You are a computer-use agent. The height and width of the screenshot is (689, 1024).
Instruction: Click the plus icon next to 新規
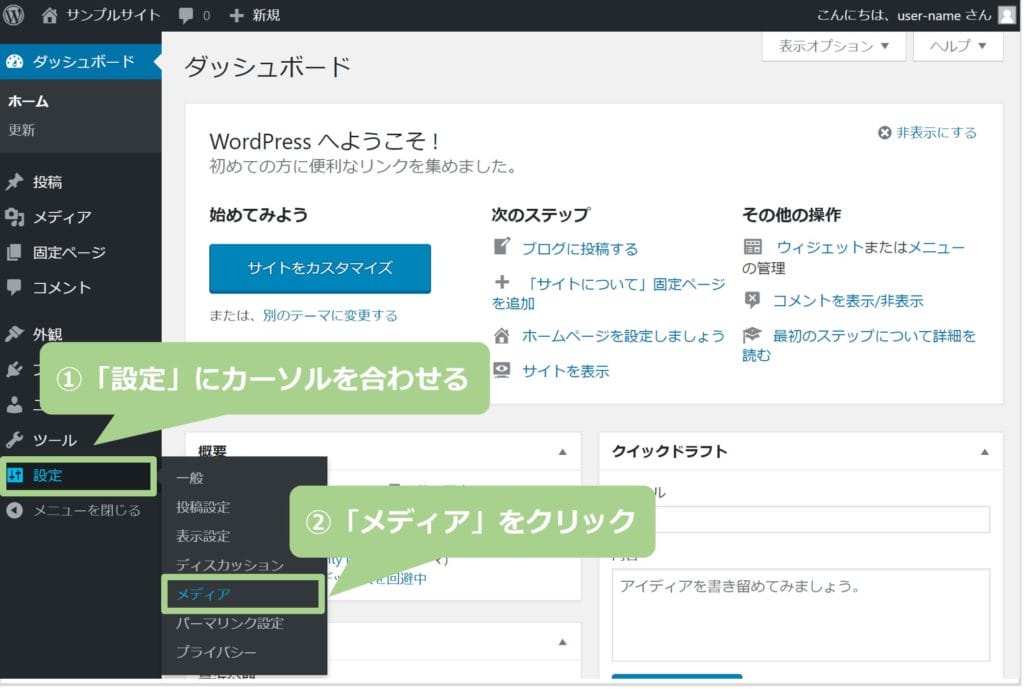pos(236,15)
